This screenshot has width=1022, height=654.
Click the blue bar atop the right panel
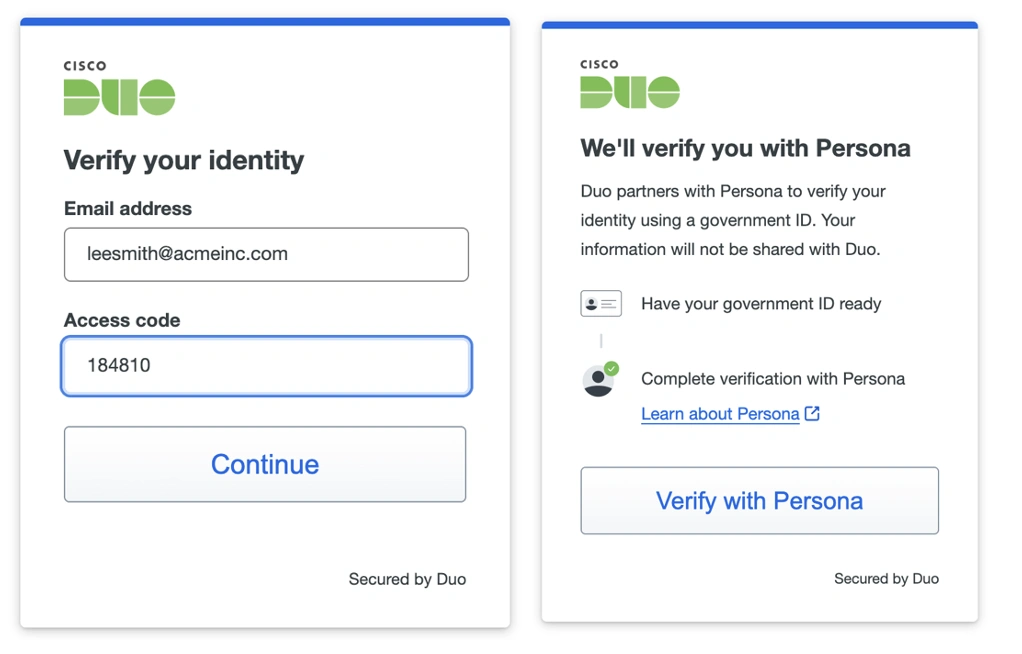pos(759,20)
